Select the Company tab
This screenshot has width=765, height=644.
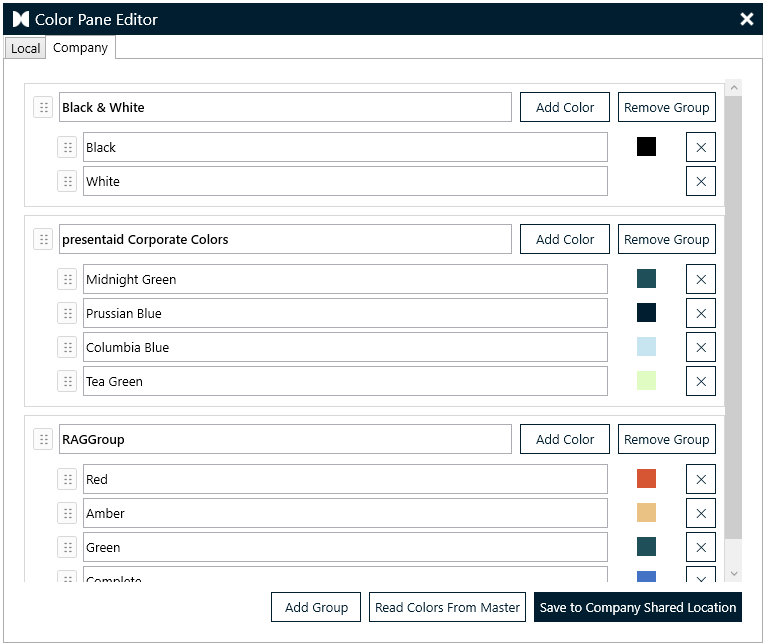tap(81, 47)
